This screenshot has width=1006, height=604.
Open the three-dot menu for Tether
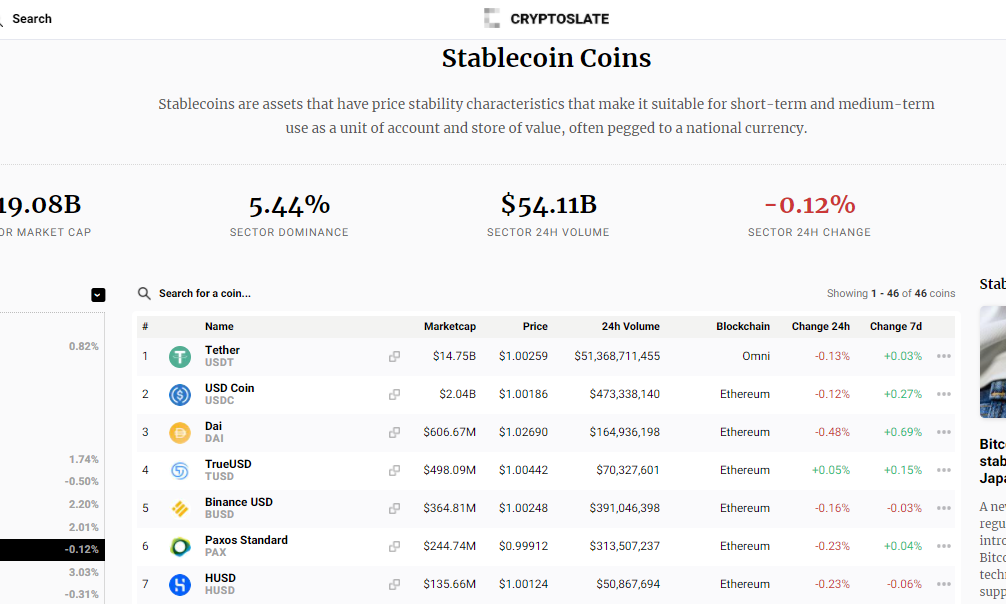click(943, 356)
